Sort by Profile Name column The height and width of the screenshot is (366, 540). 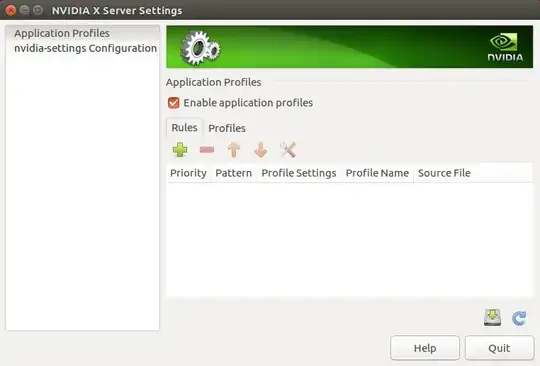[377, 173]
